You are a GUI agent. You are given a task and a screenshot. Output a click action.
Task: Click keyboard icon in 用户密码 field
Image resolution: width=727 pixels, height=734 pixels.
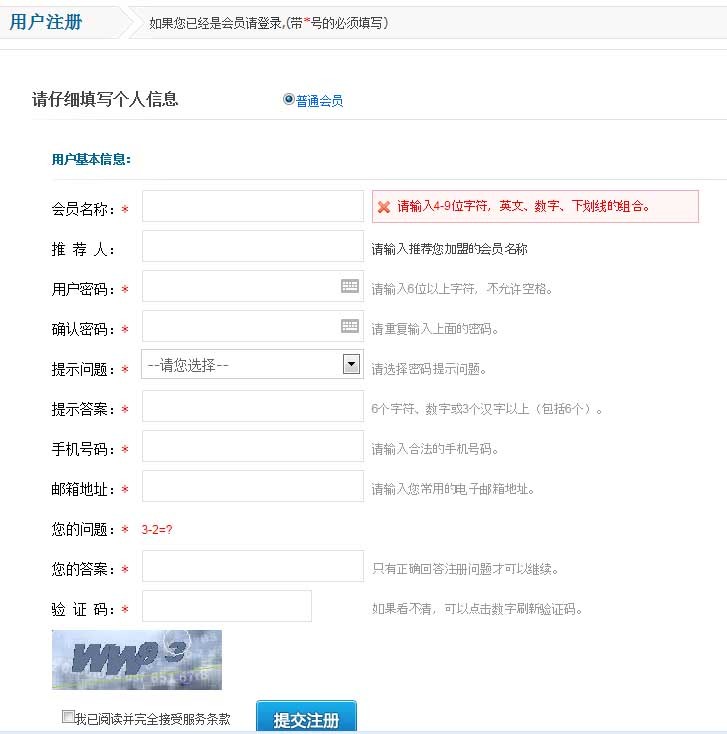(350, 286)
